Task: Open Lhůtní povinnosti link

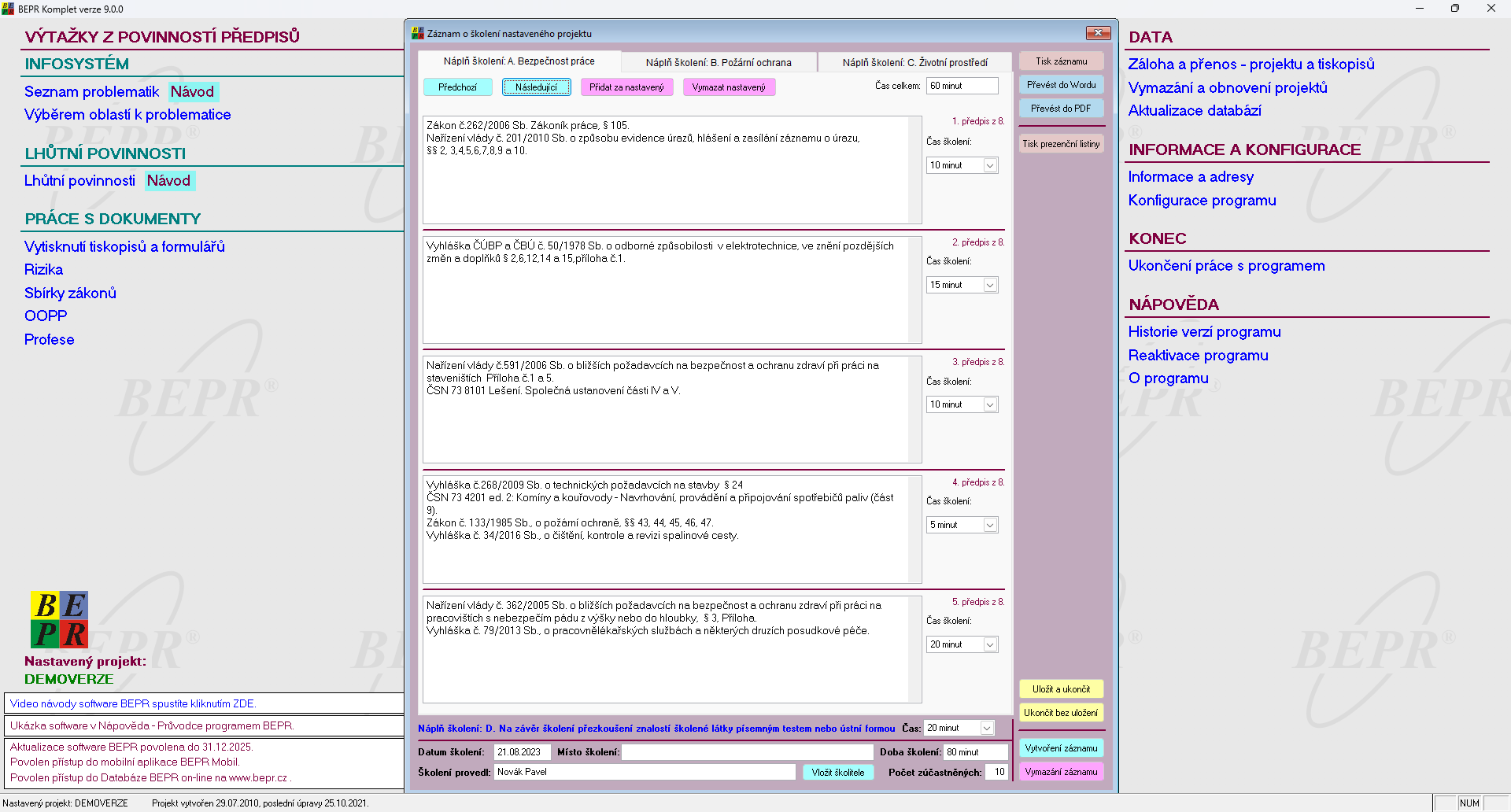Action: pos(79,181)
